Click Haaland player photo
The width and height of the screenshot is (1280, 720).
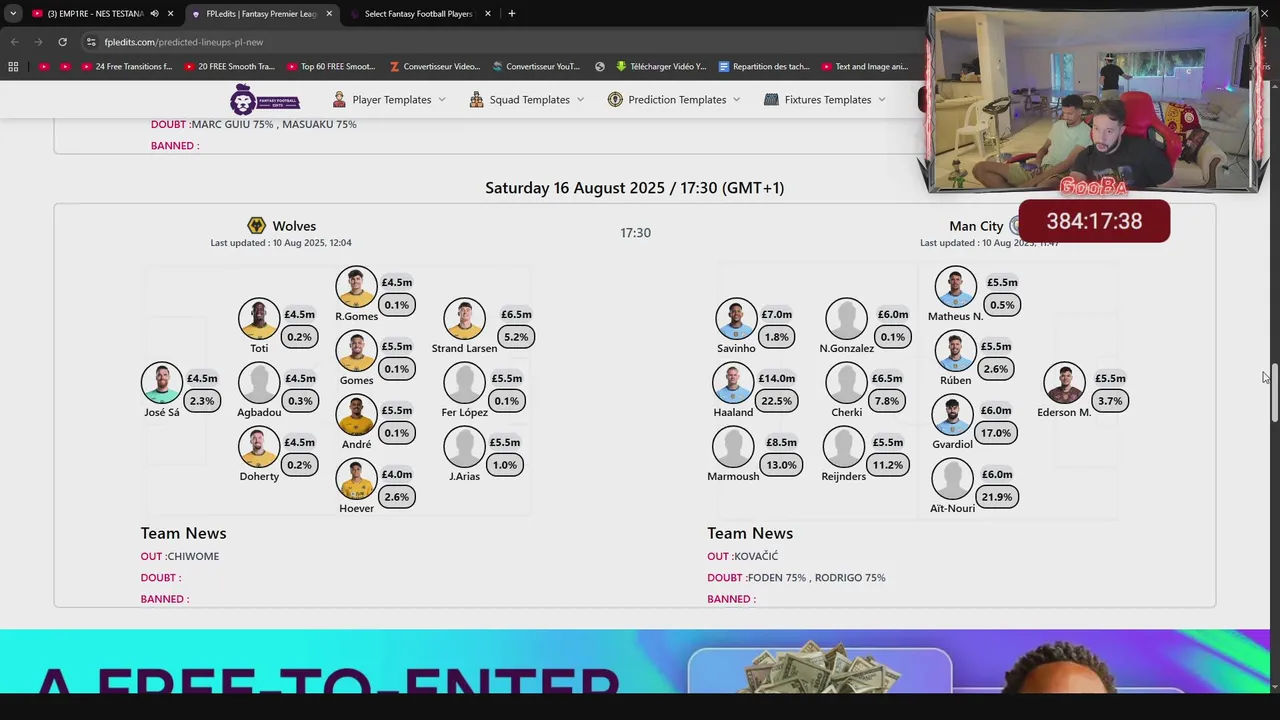pos(733,383)
